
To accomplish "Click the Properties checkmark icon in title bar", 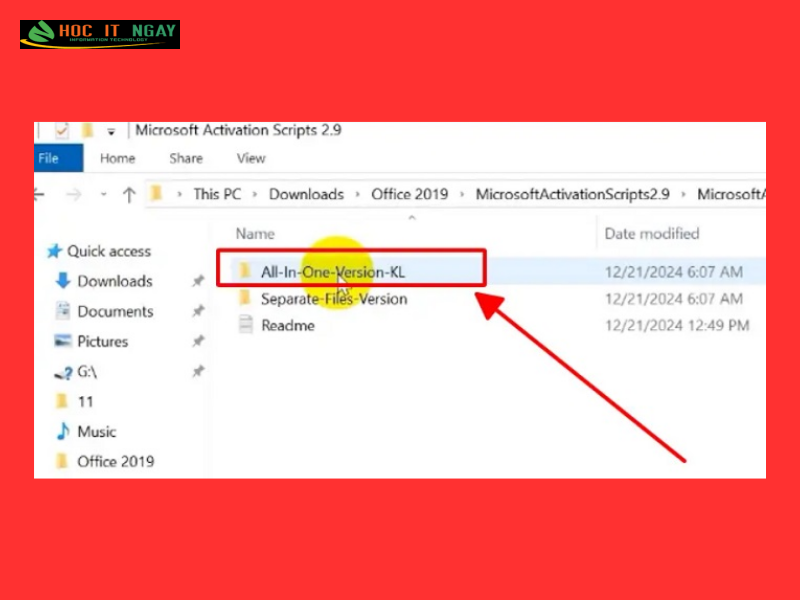I will click(62, 131).
